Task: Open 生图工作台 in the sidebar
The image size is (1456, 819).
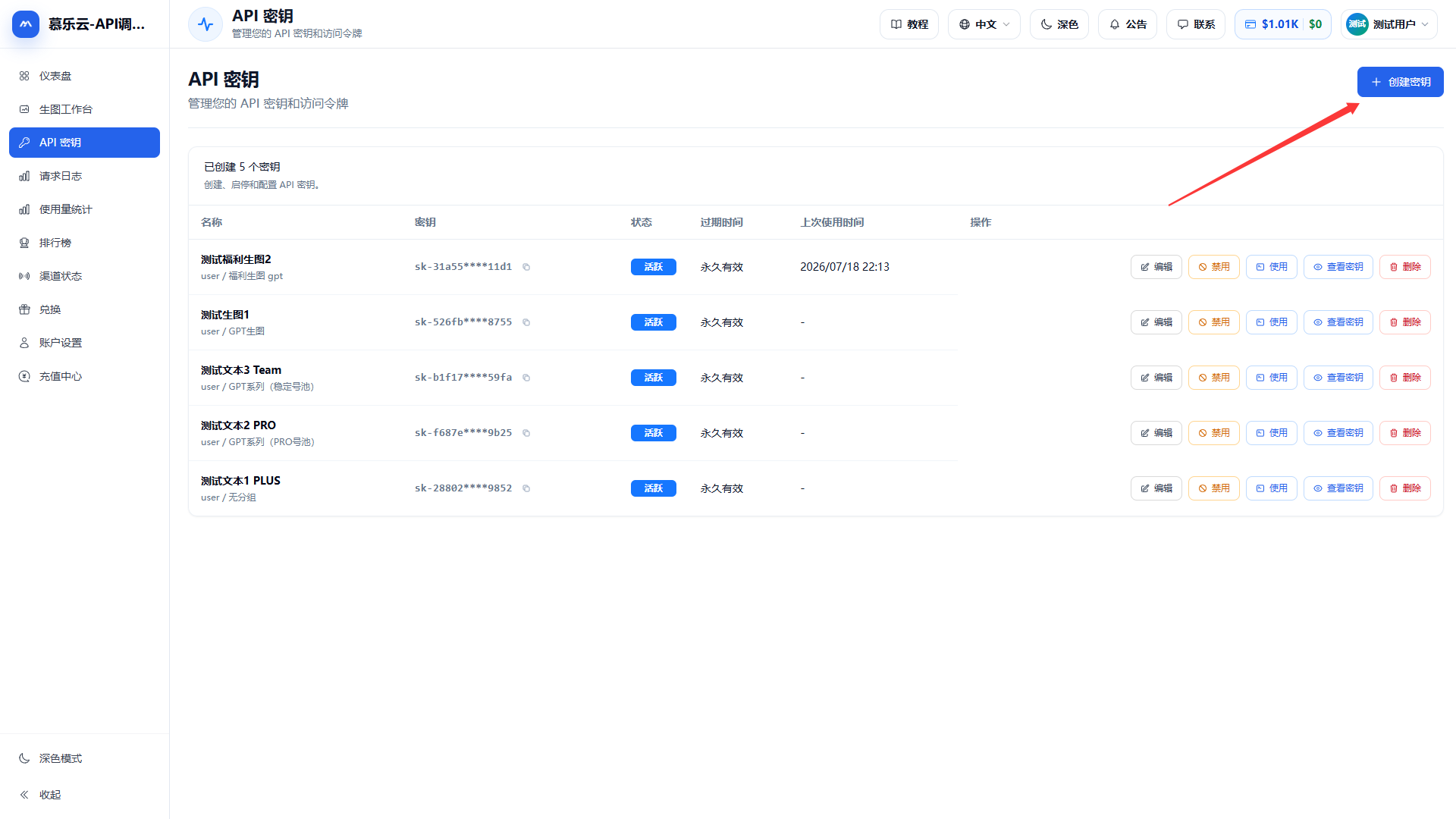Action: click(x=84, y=109)
